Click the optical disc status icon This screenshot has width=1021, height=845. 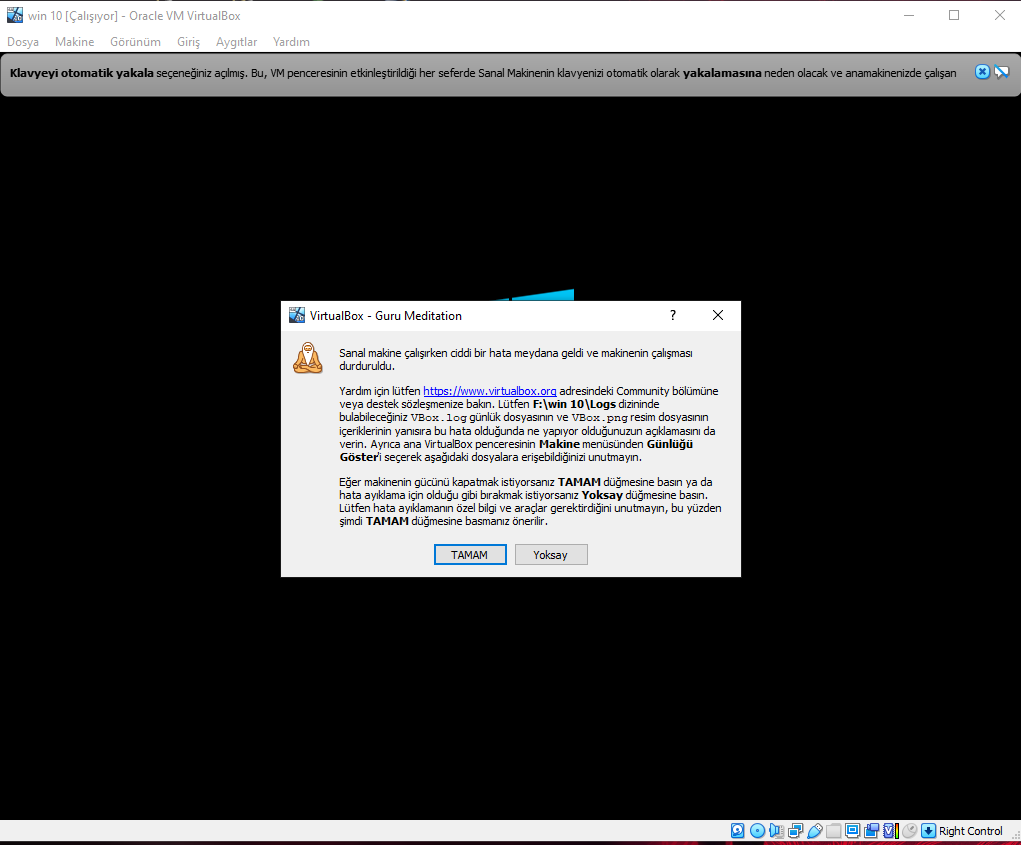pos(757,831)
